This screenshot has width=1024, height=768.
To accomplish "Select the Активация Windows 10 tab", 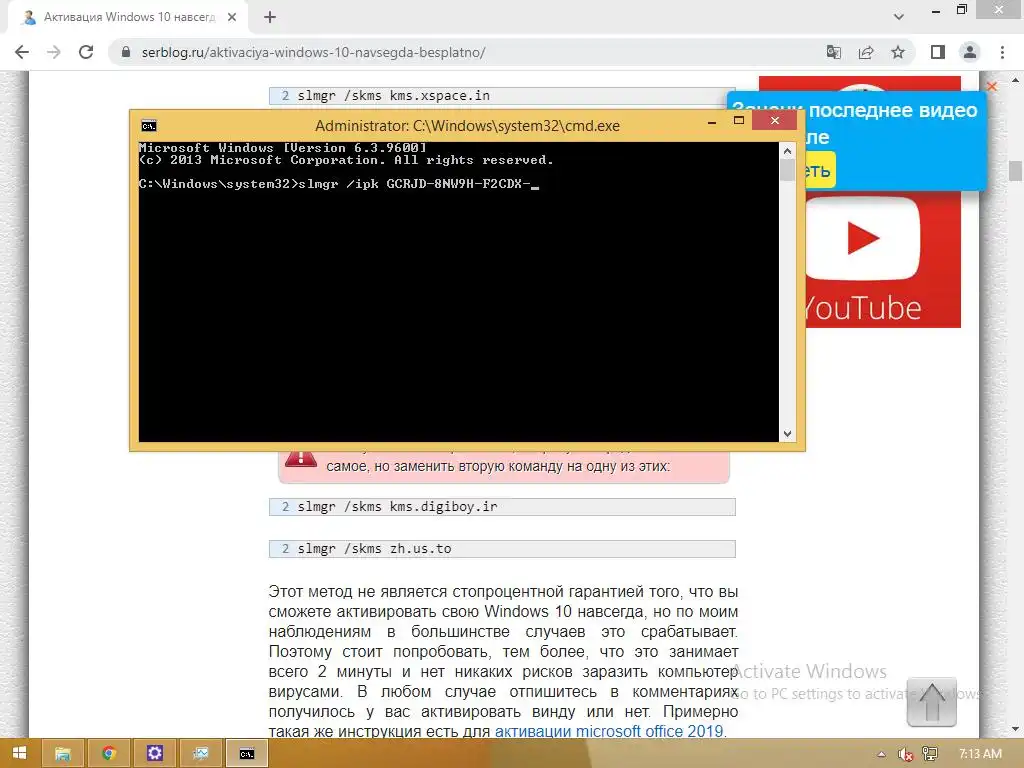I will 128,18.
